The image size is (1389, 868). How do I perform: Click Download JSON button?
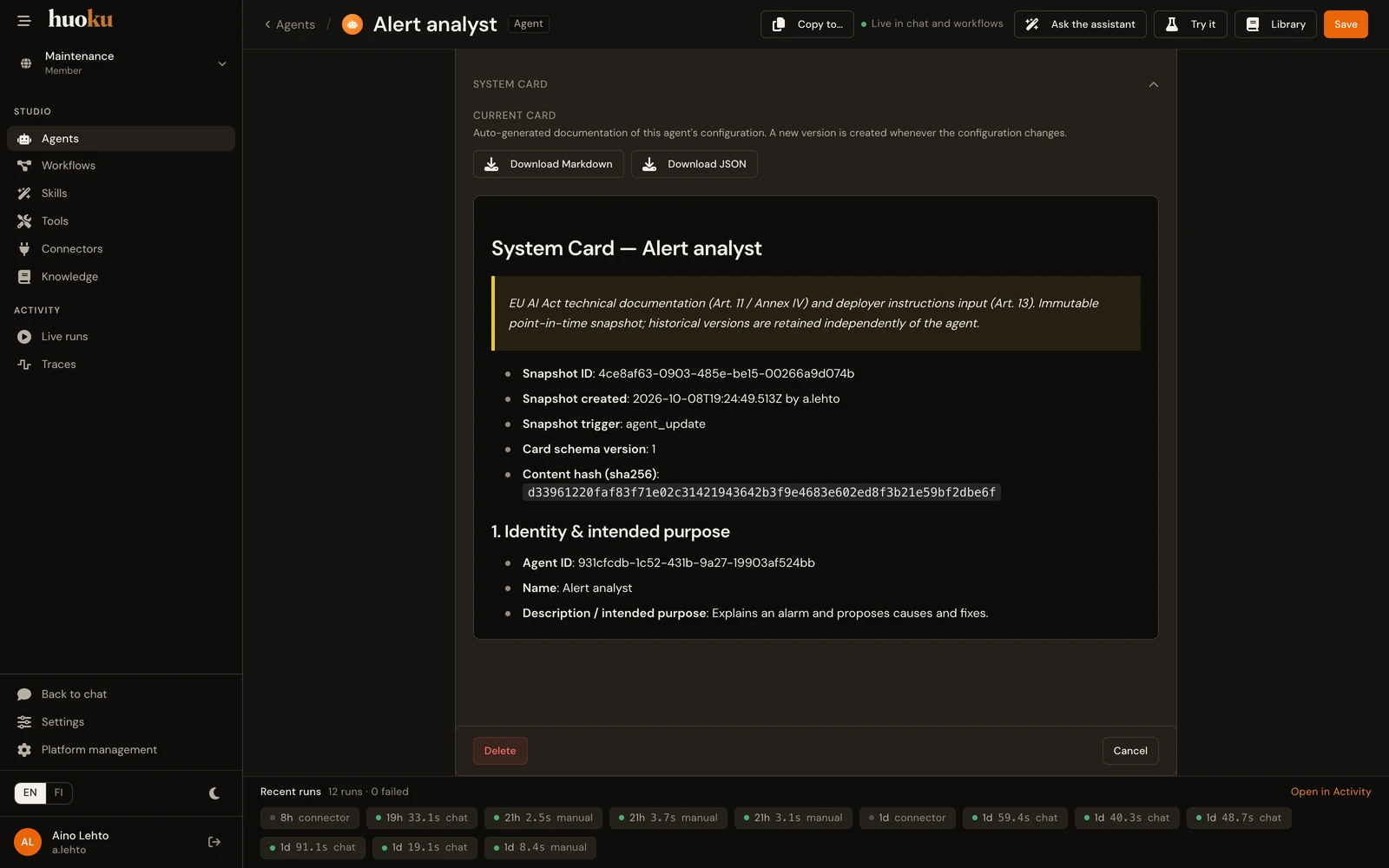click(694, 164)
